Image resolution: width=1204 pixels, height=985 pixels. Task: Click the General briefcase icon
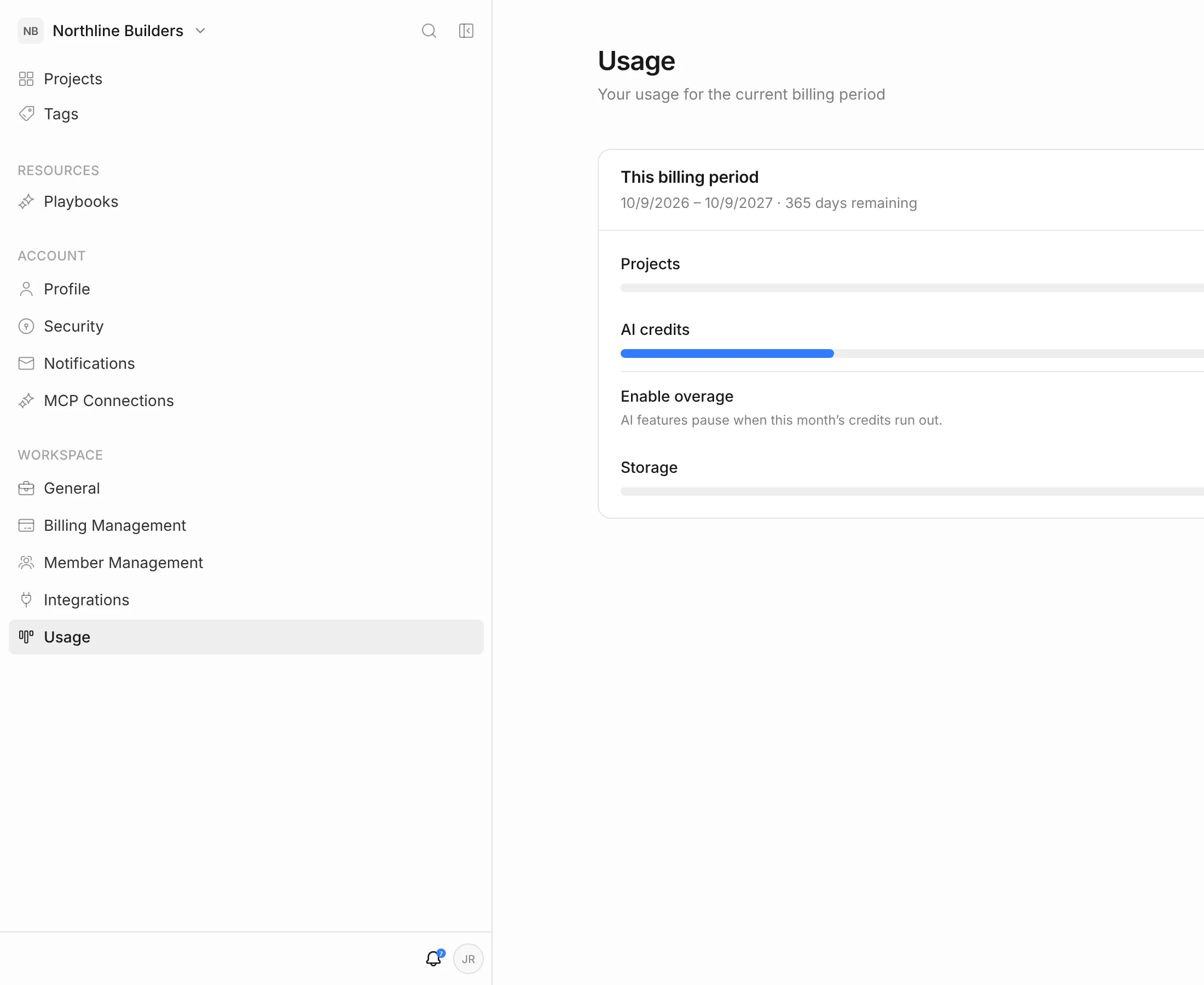click(x=26, y=488)
